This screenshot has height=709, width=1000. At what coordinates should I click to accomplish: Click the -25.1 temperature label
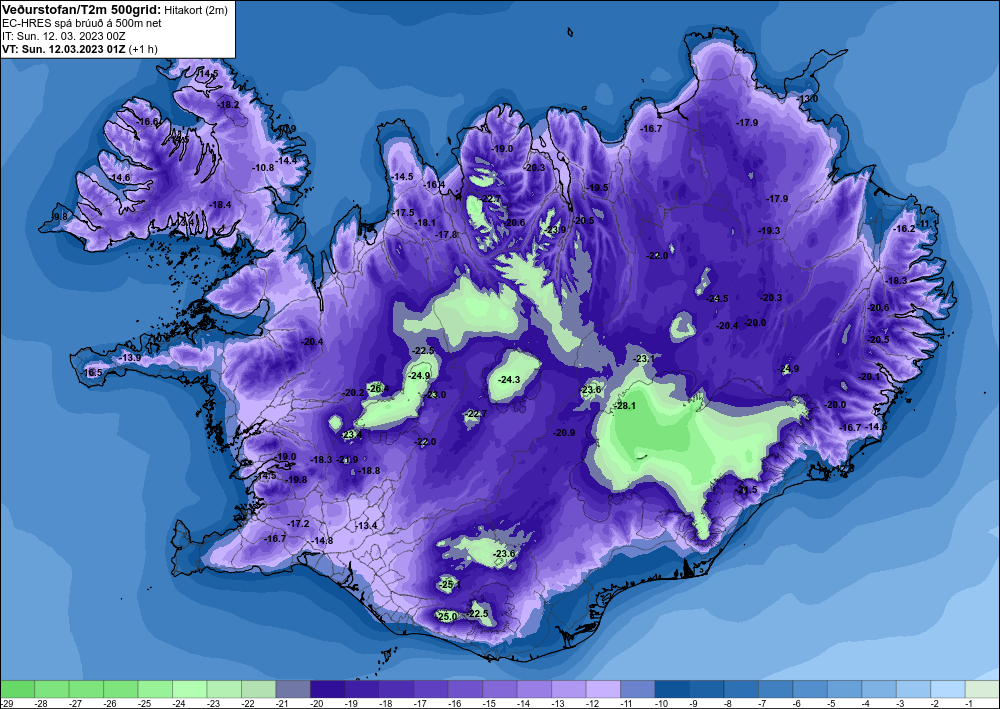coord(450,584)
